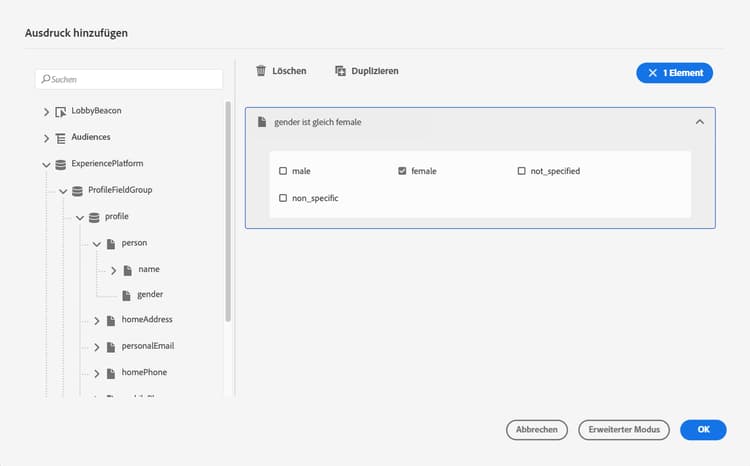Click the name document icon
Viewport: 750px width, 466px height.
[x=128, y=270]
